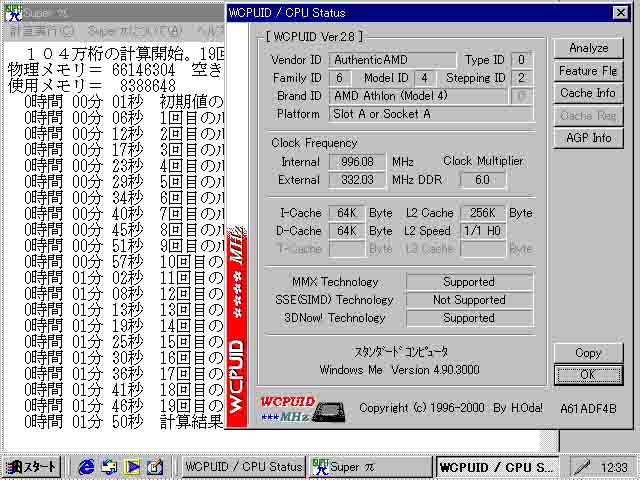Switch to the Super π taskbar button
The image size is (640, 480).
coord(370,467)
